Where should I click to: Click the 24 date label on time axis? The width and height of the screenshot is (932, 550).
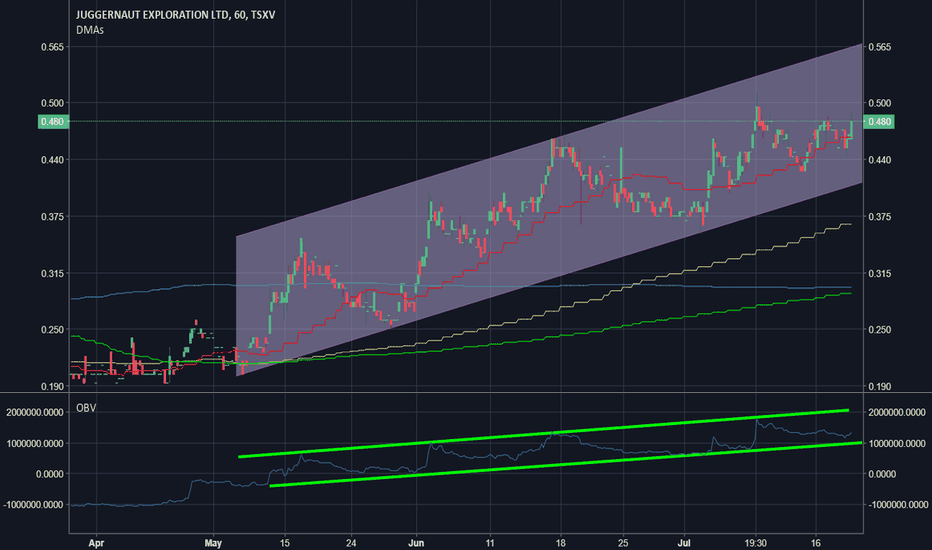coord(351,543)
